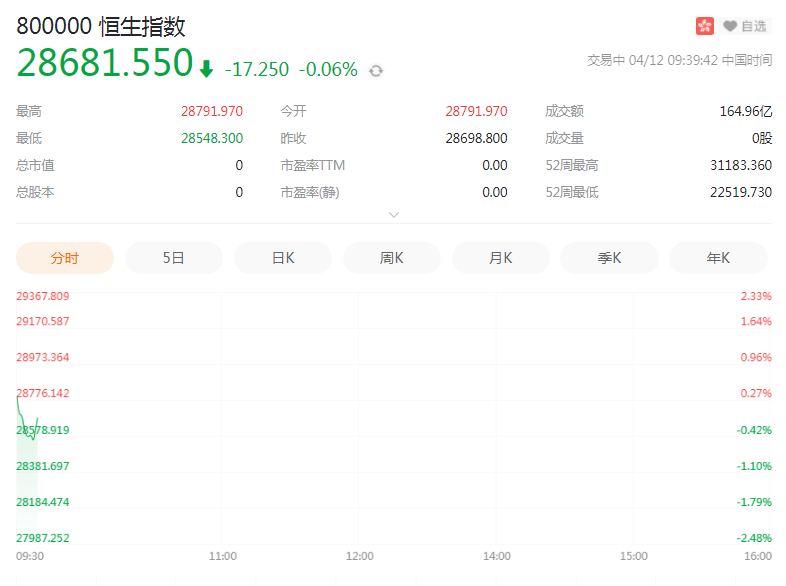Viewport: 786px width, 586px height.
Task: Click the current price 28681.550
Action: 104,63
